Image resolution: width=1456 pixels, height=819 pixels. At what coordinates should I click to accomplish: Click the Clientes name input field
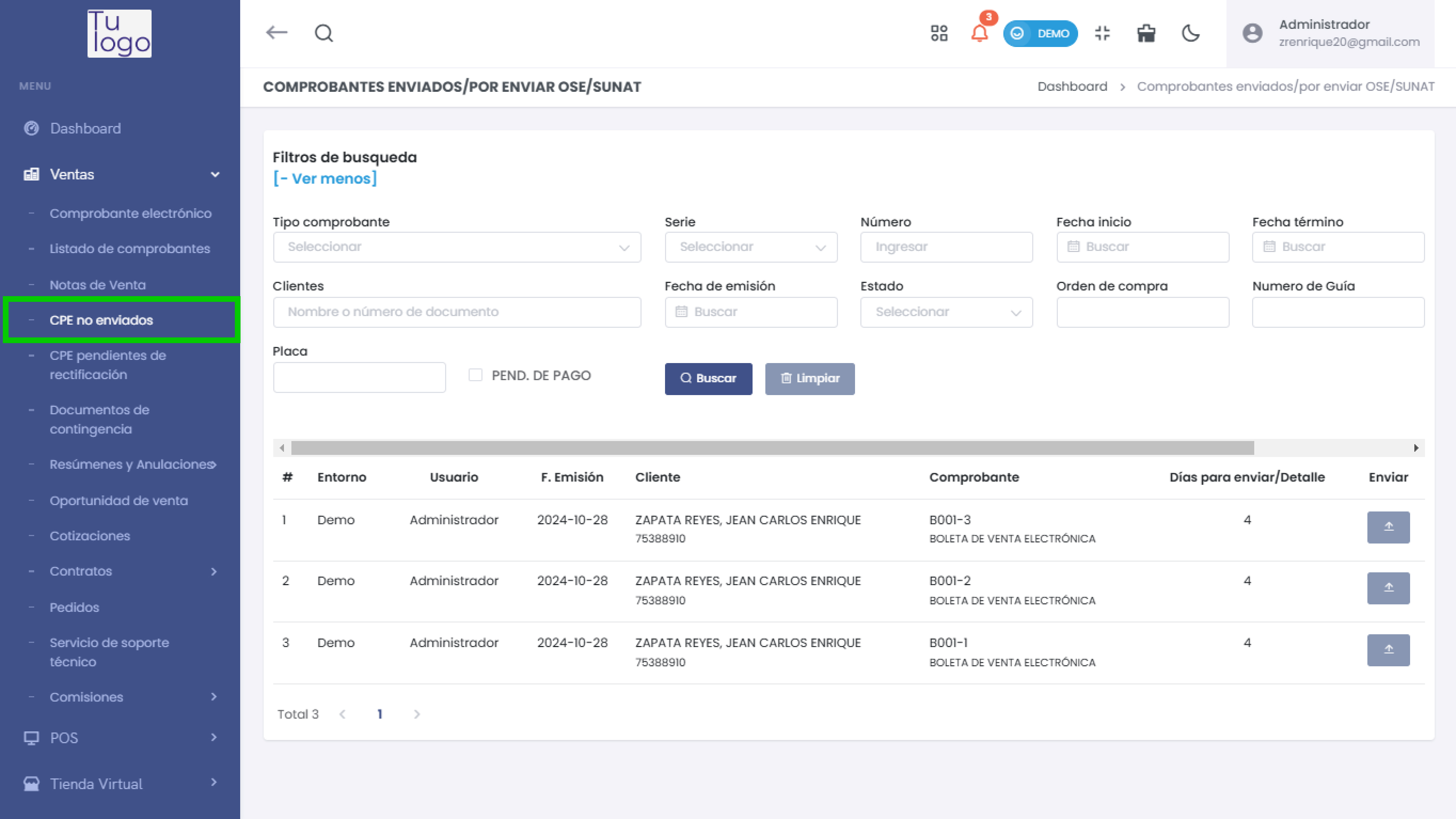tap(457, 312)
